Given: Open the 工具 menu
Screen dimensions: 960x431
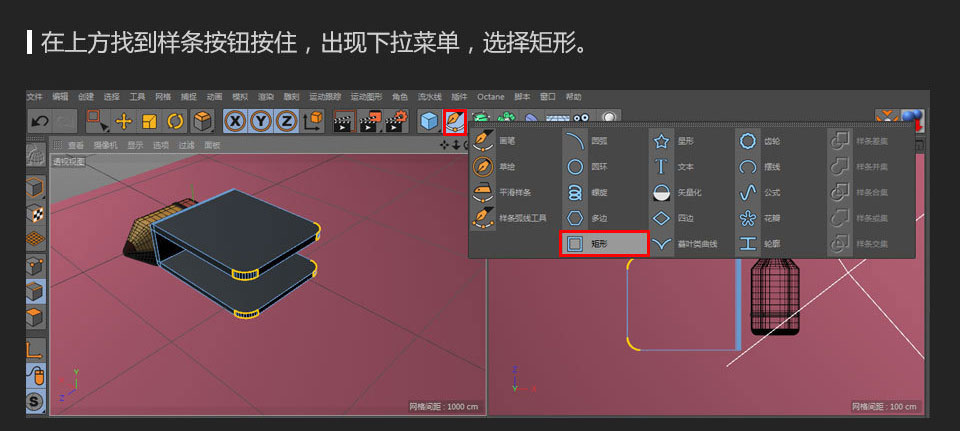Looking at the screenshot, I should pos(137,97).
